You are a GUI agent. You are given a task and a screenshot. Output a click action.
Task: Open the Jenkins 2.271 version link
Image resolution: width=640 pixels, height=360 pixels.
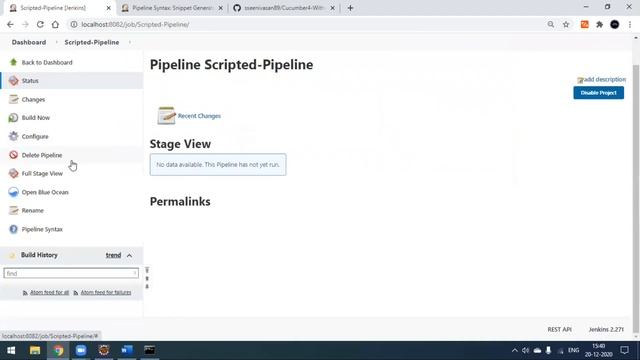tap(606, 329)
